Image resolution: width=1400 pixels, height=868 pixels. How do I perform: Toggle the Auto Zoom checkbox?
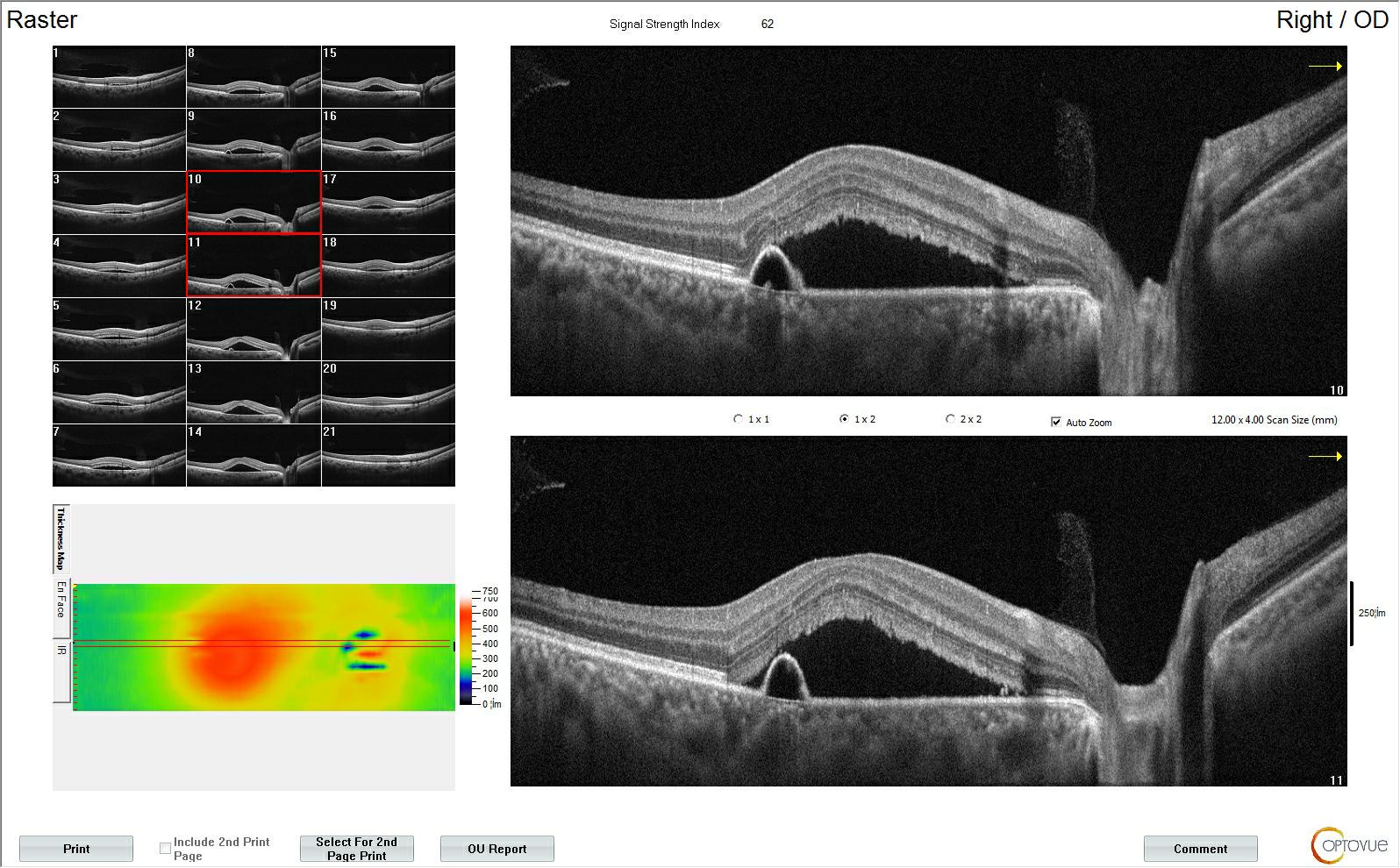tap(1056, 423)
